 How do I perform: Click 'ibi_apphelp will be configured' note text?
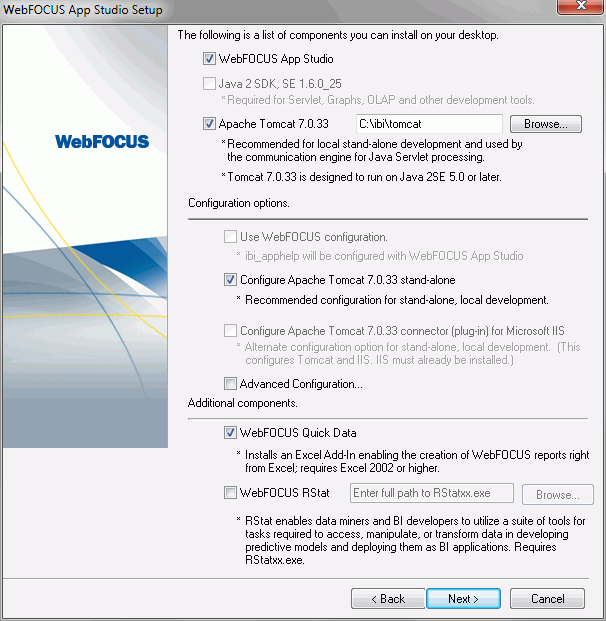(384, 256)
